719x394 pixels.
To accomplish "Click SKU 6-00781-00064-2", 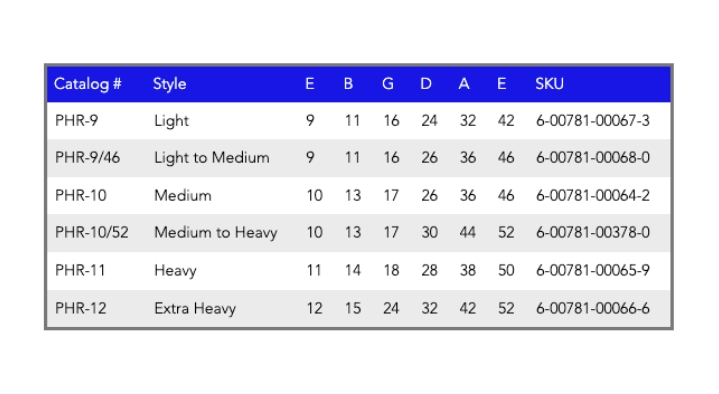I will pos(593,195).
